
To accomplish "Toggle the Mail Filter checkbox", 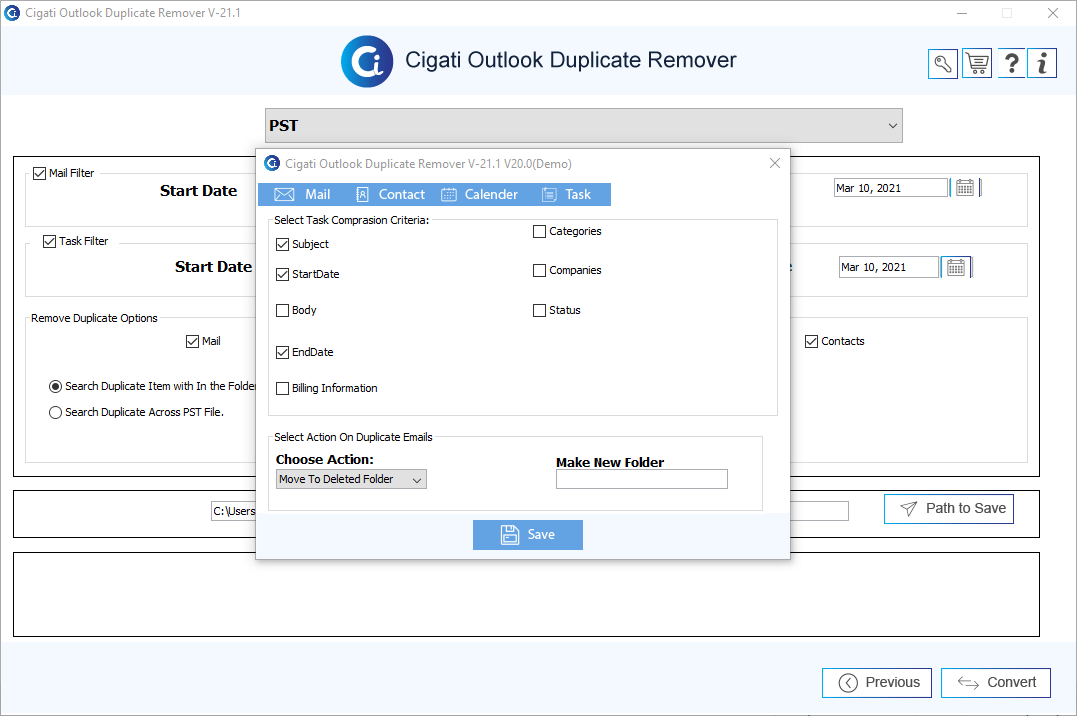I will (40, 173).
